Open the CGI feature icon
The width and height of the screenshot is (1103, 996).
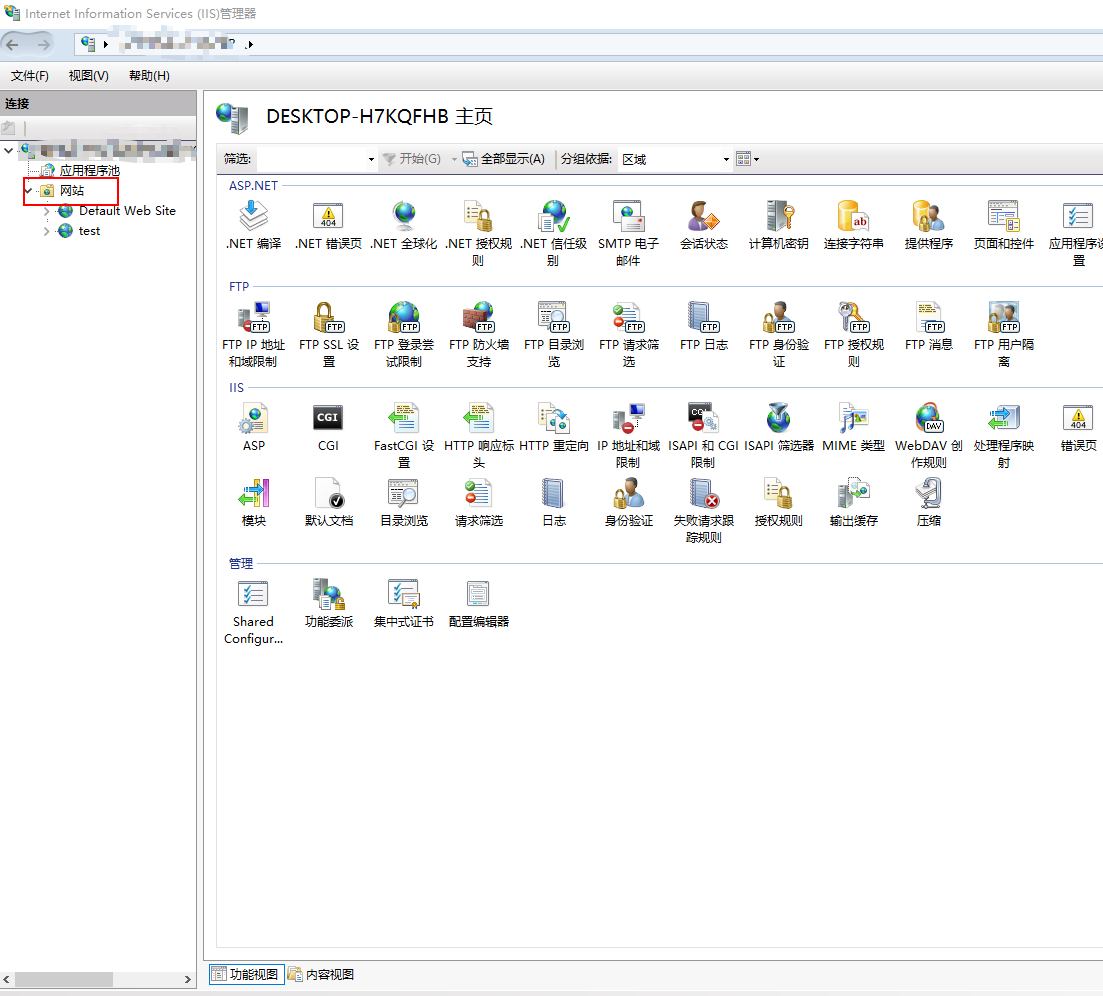click(x=328, y=428)
